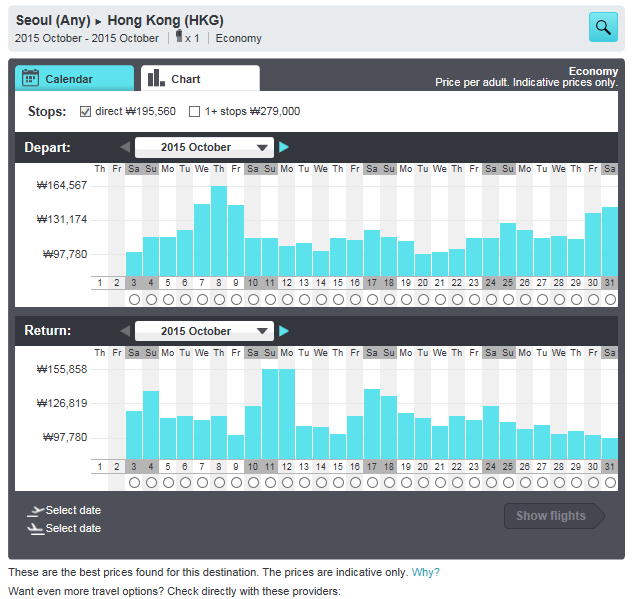Click the tallest departure price bar on October 8
This screenshot has height=599, width=637.
[x=219, y=231]
